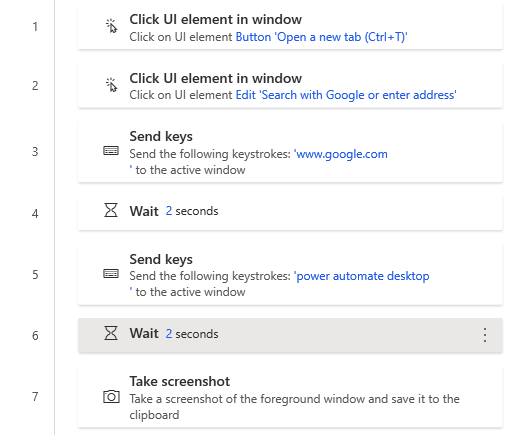The height and width of the screenshot is (435, 517).
Task: Click the cursor icon of action 2
Action: tap(111, 85)
